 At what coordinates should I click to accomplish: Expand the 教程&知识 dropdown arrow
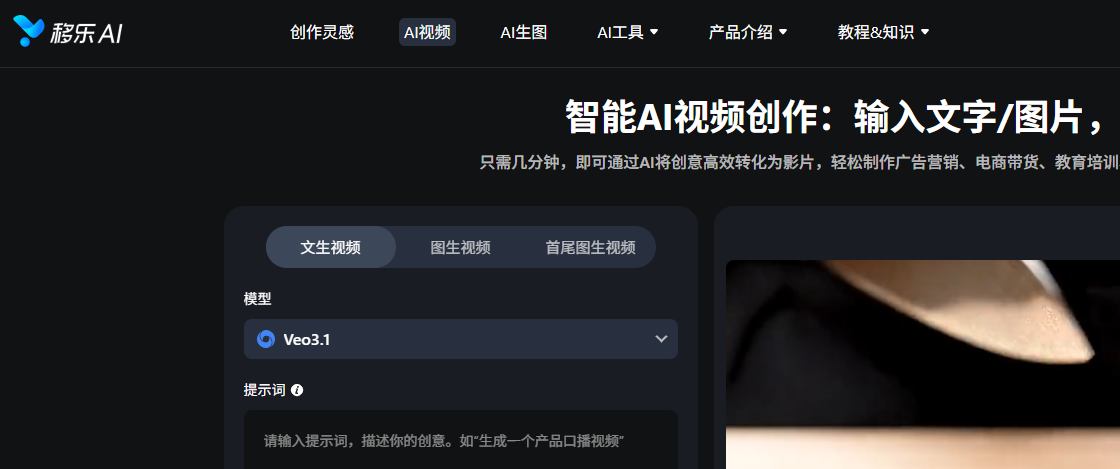tap(925, 32)
